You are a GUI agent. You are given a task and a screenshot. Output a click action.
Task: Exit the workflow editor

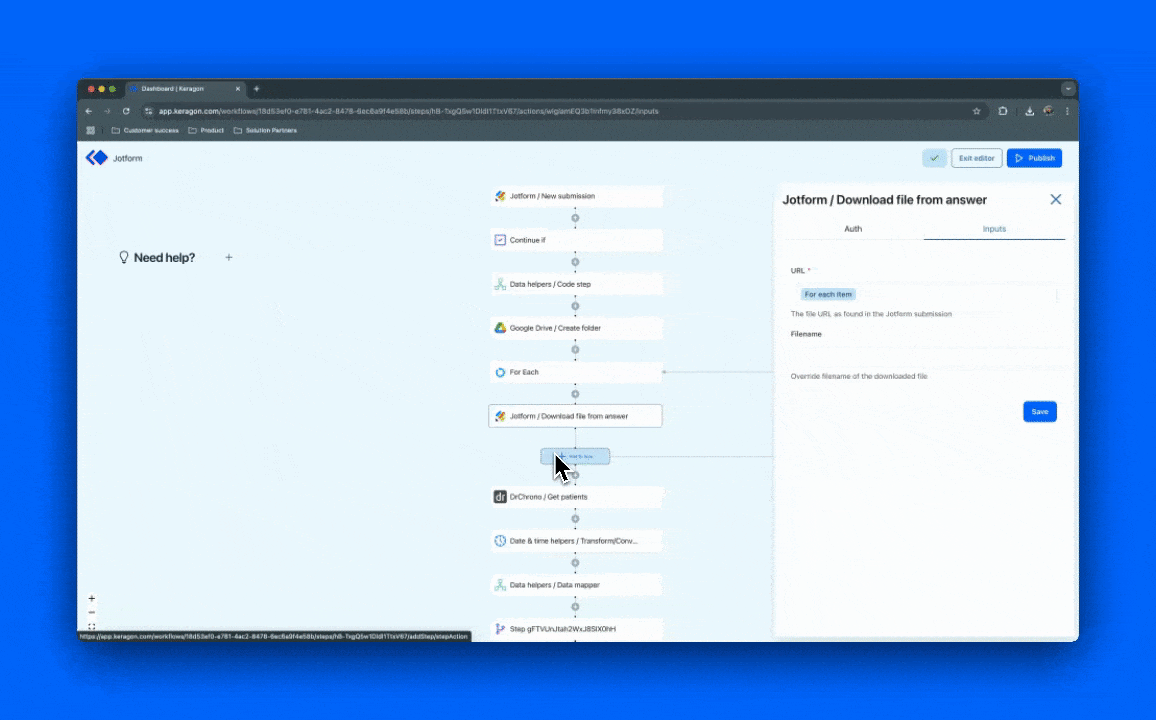click(x=976, y=158)
